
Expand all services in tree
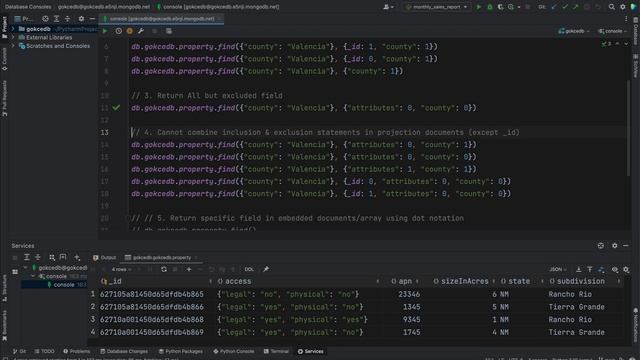[x=27, y=257]
